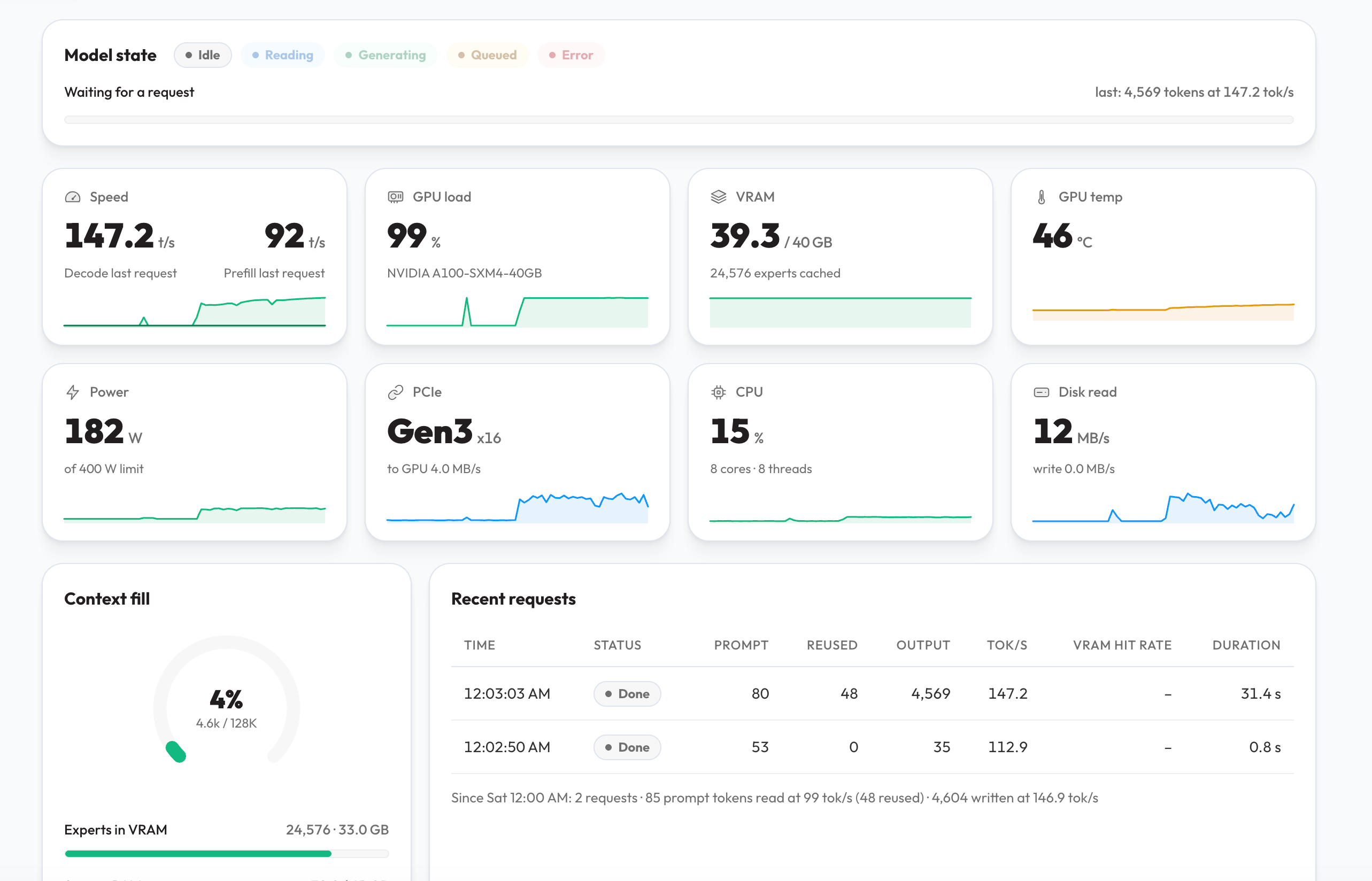Click the lightning bolt icon beside Power
1372x881 pixels.
tap(73, 392)
